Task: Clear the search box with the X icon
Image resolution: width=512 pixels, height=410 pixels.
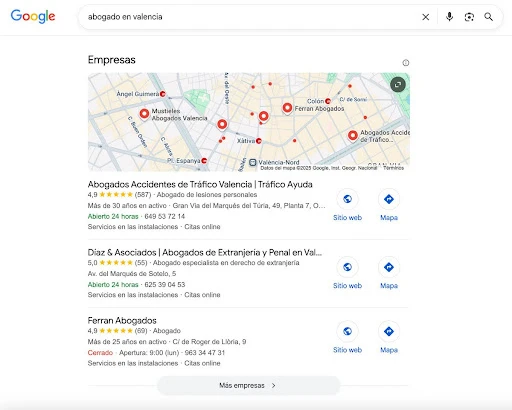Action: pyautogui.click(x=426, y=17)
